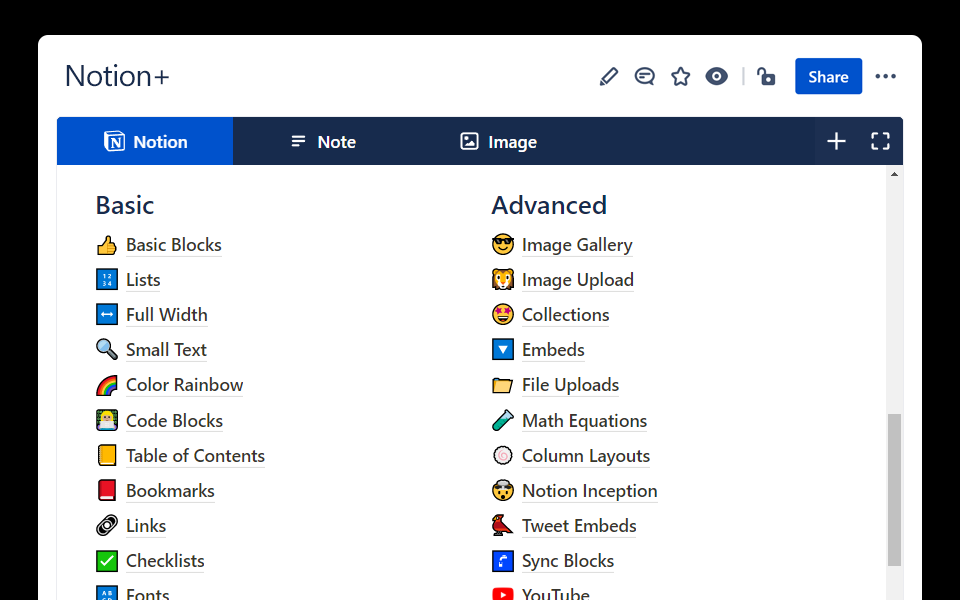Image resolution: width=960 pixels, height=600 pixels.
Task: Click the Notion+ page title
Action: [117, 77]
